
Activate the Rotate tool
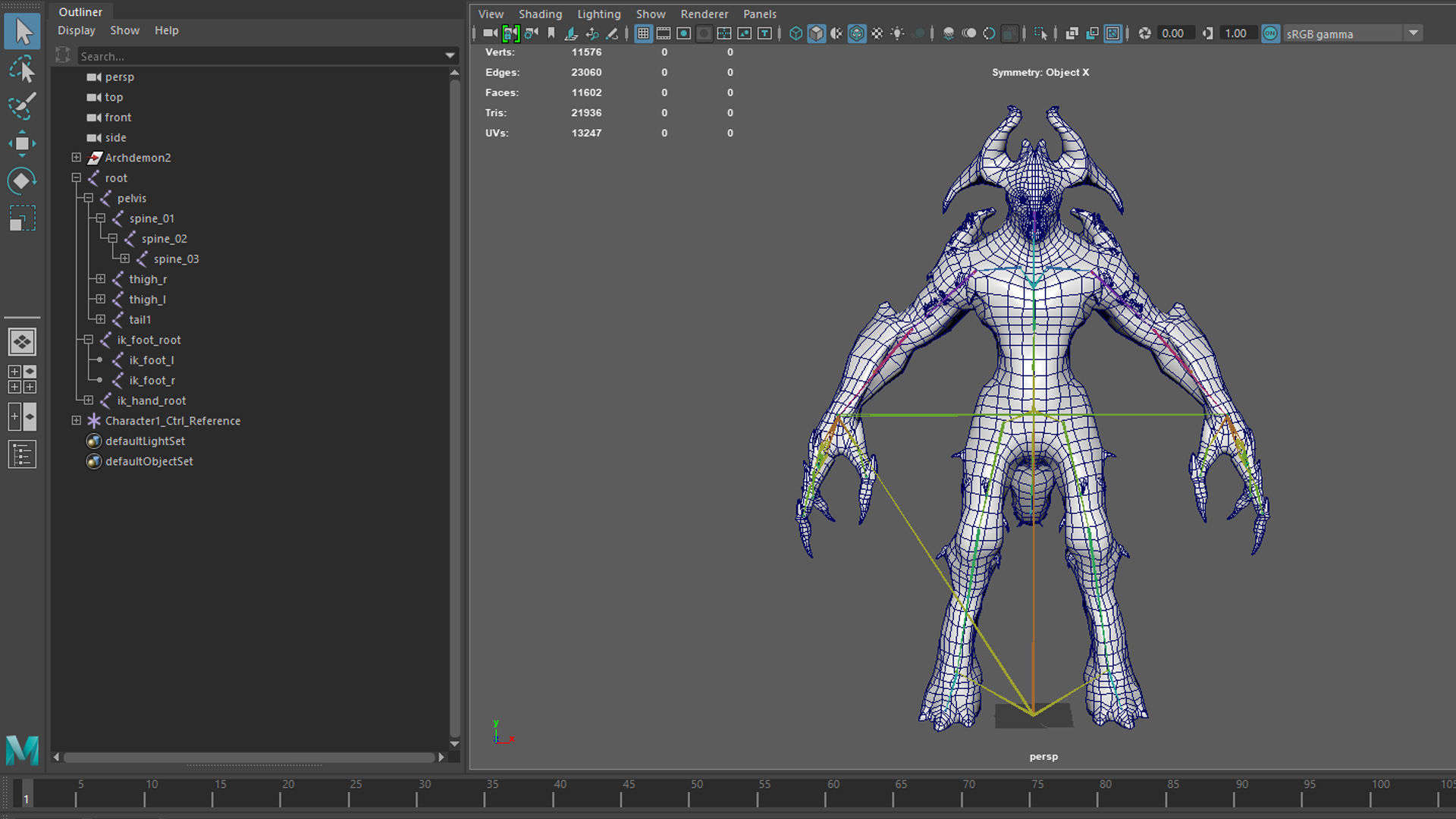click(x=22, y=180)
